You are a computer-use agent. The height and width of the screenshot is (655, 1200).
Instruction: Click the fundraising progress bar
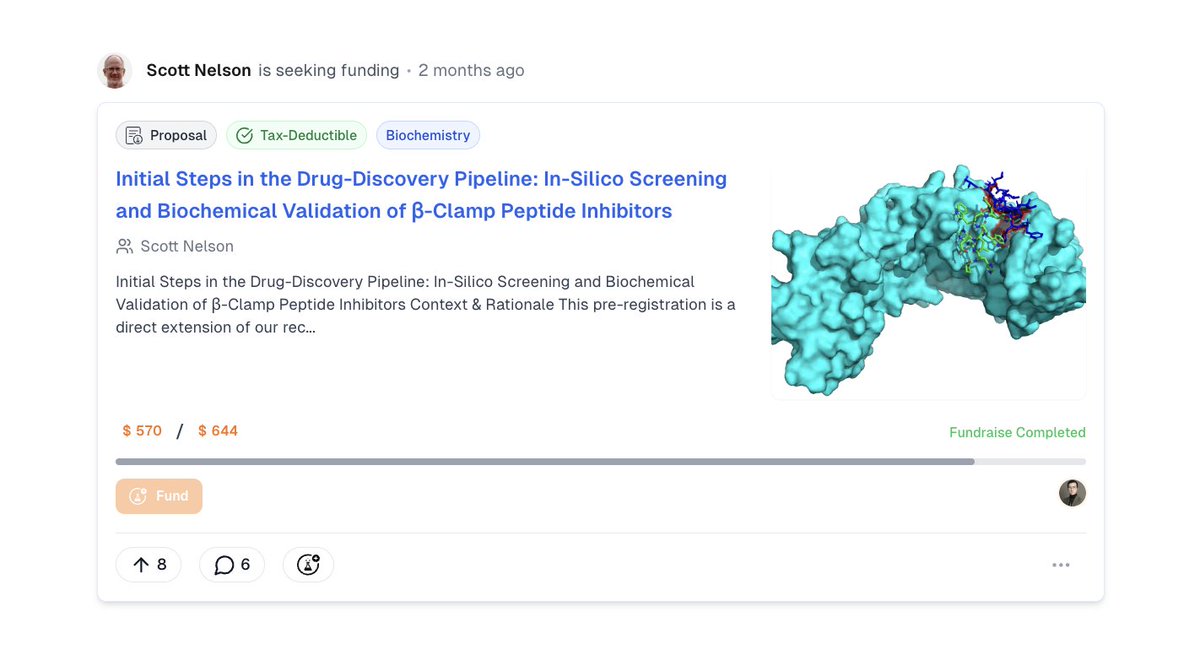coord(601,461)
